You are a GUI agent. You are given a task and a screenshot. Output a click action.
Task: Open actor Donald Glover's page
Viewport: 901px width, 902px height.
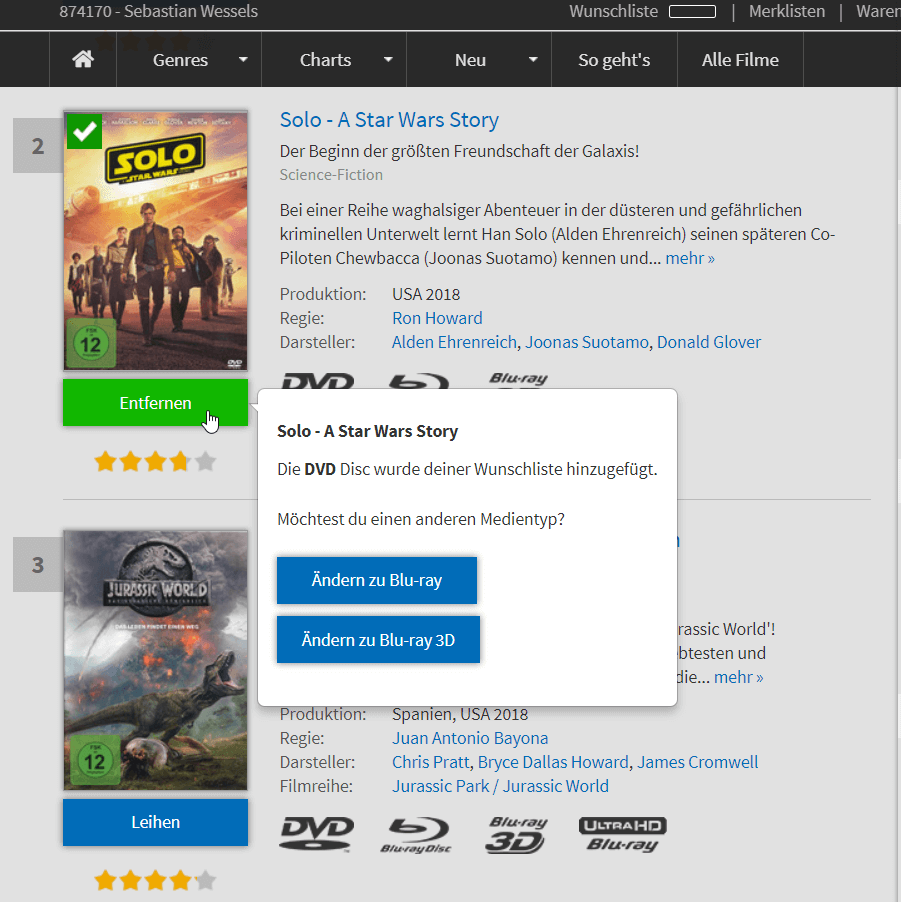[709, 342]
